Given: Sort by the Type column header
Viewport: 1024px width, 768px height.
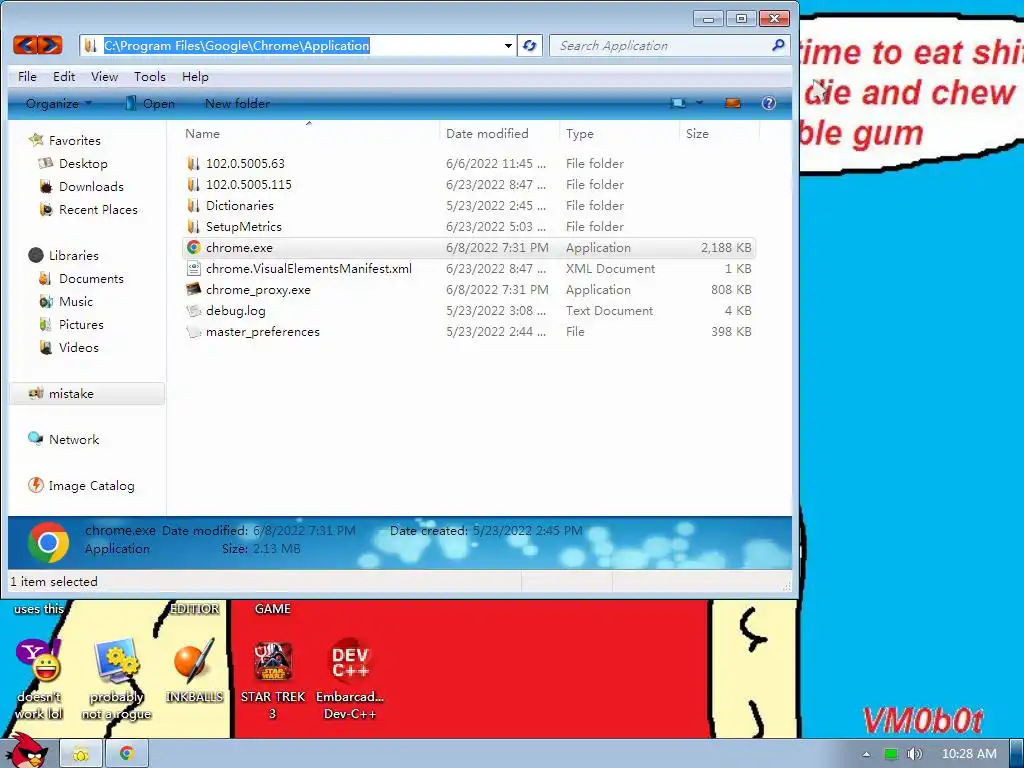Looking at the screenshot, I should pyautogui.click(x=580, y=133).
